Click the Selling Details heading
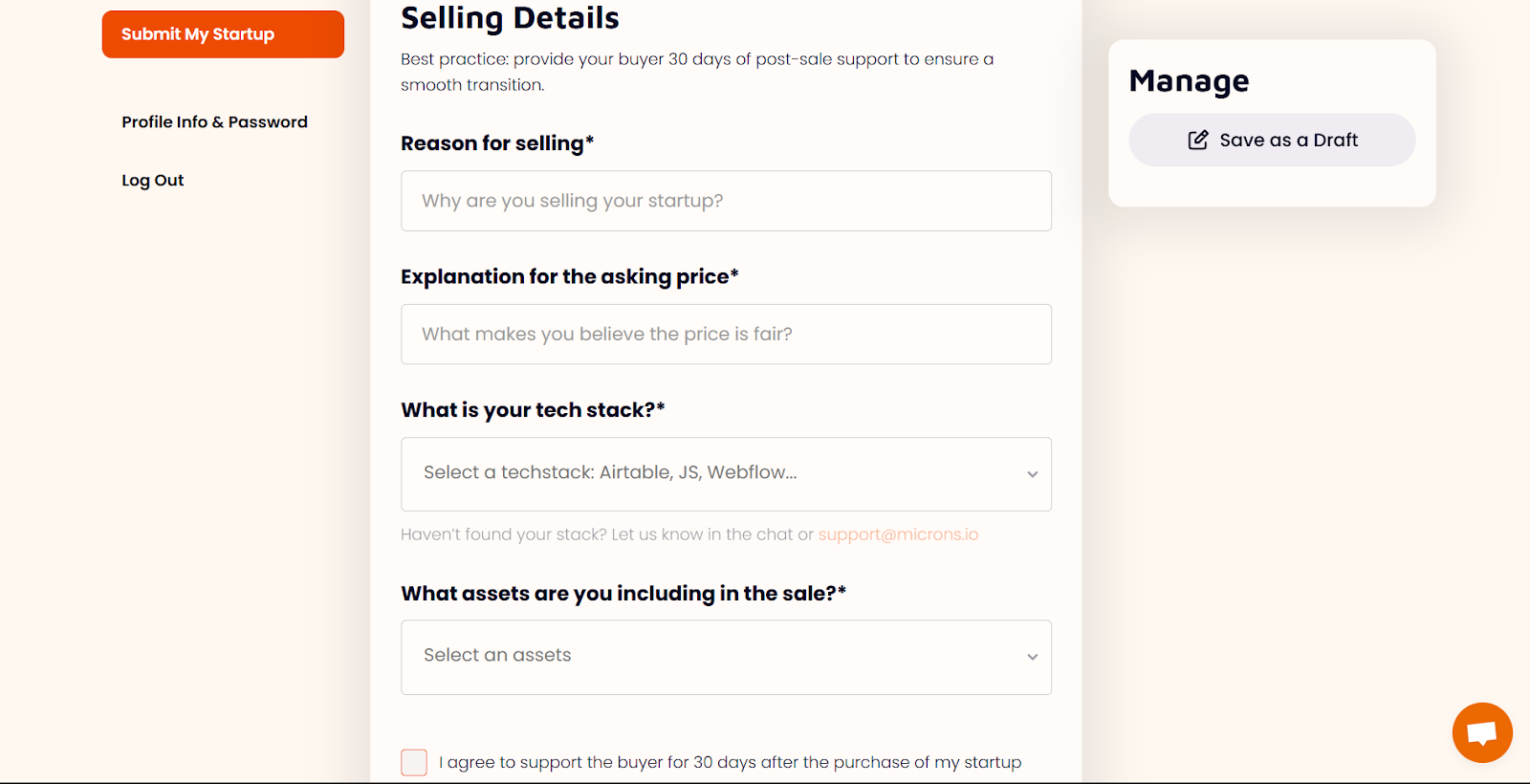 click(510, 18)
